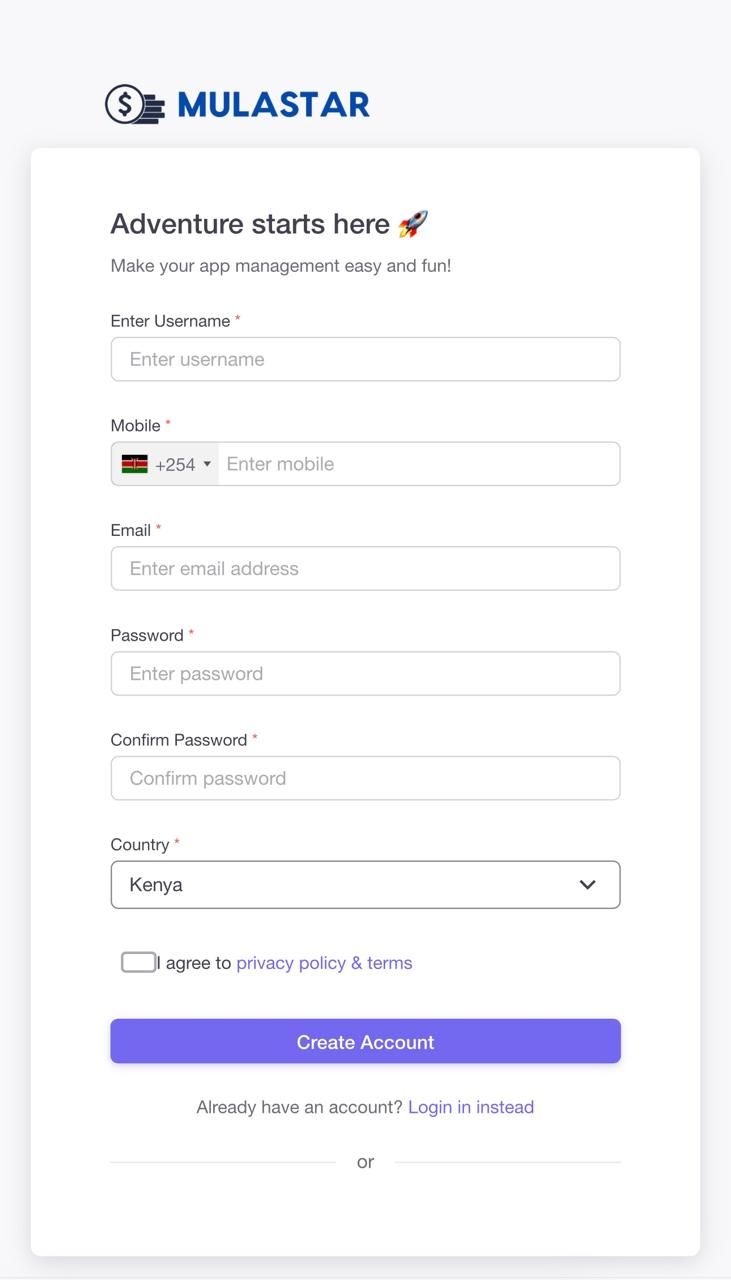Click the MULASTAR wordmark header
The height and width of the screenshot is (1280, 731).
(x=271, y=103)
